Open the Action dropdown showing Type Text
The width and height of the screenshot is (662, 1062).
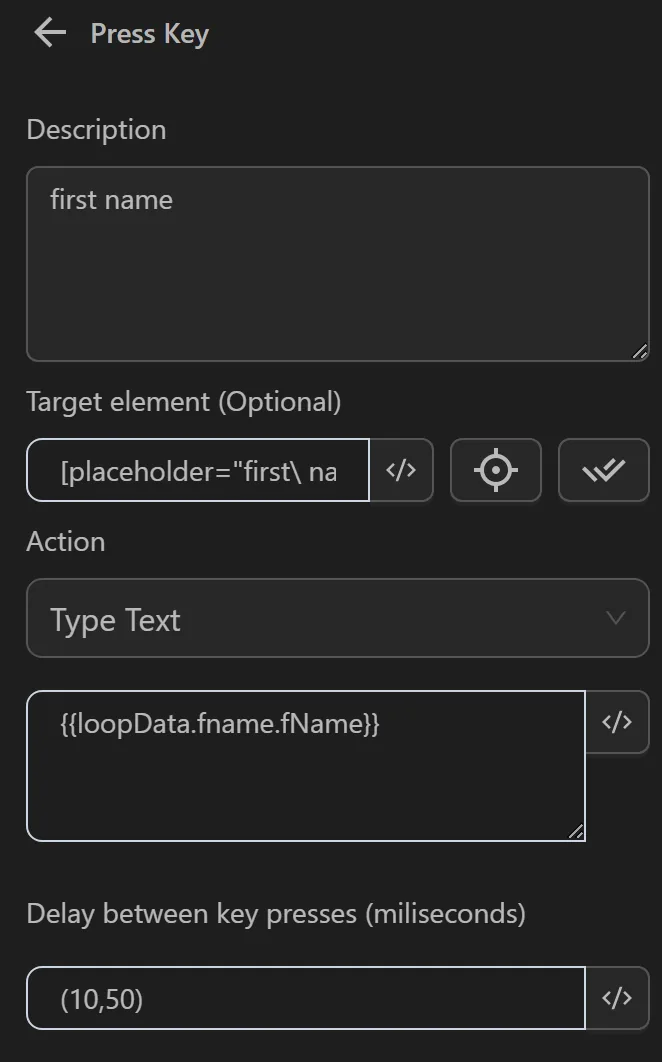(x=337, y=618)
